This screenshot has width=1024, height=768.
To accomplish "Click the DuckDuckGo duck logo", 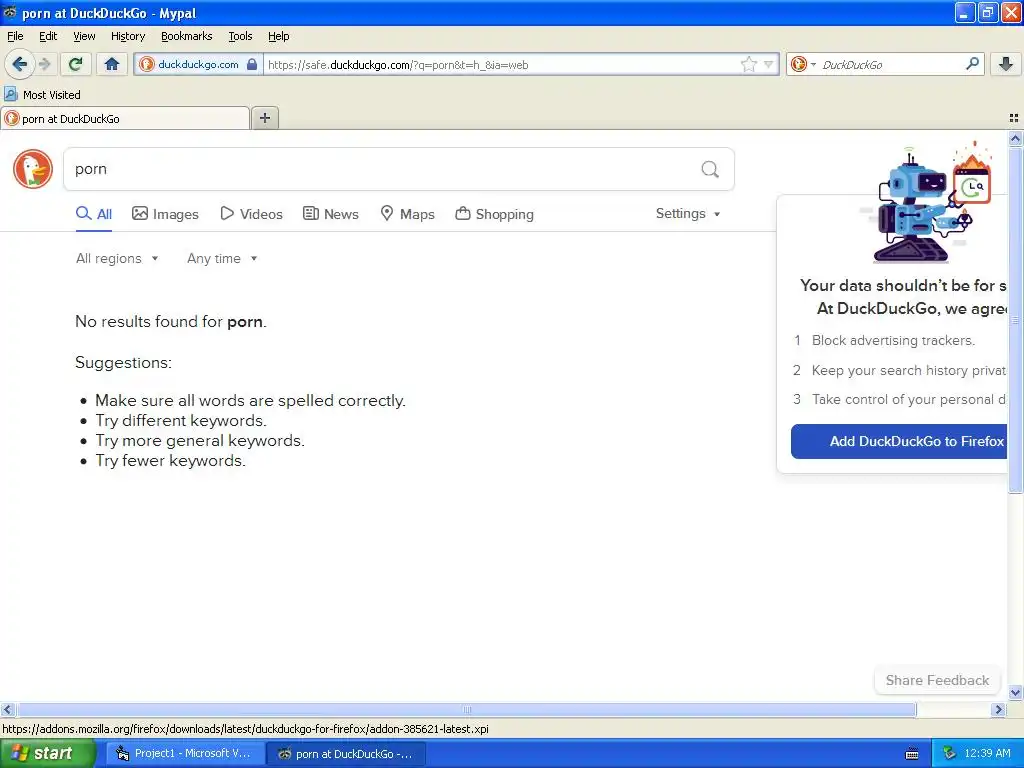I will click(33, 168).
